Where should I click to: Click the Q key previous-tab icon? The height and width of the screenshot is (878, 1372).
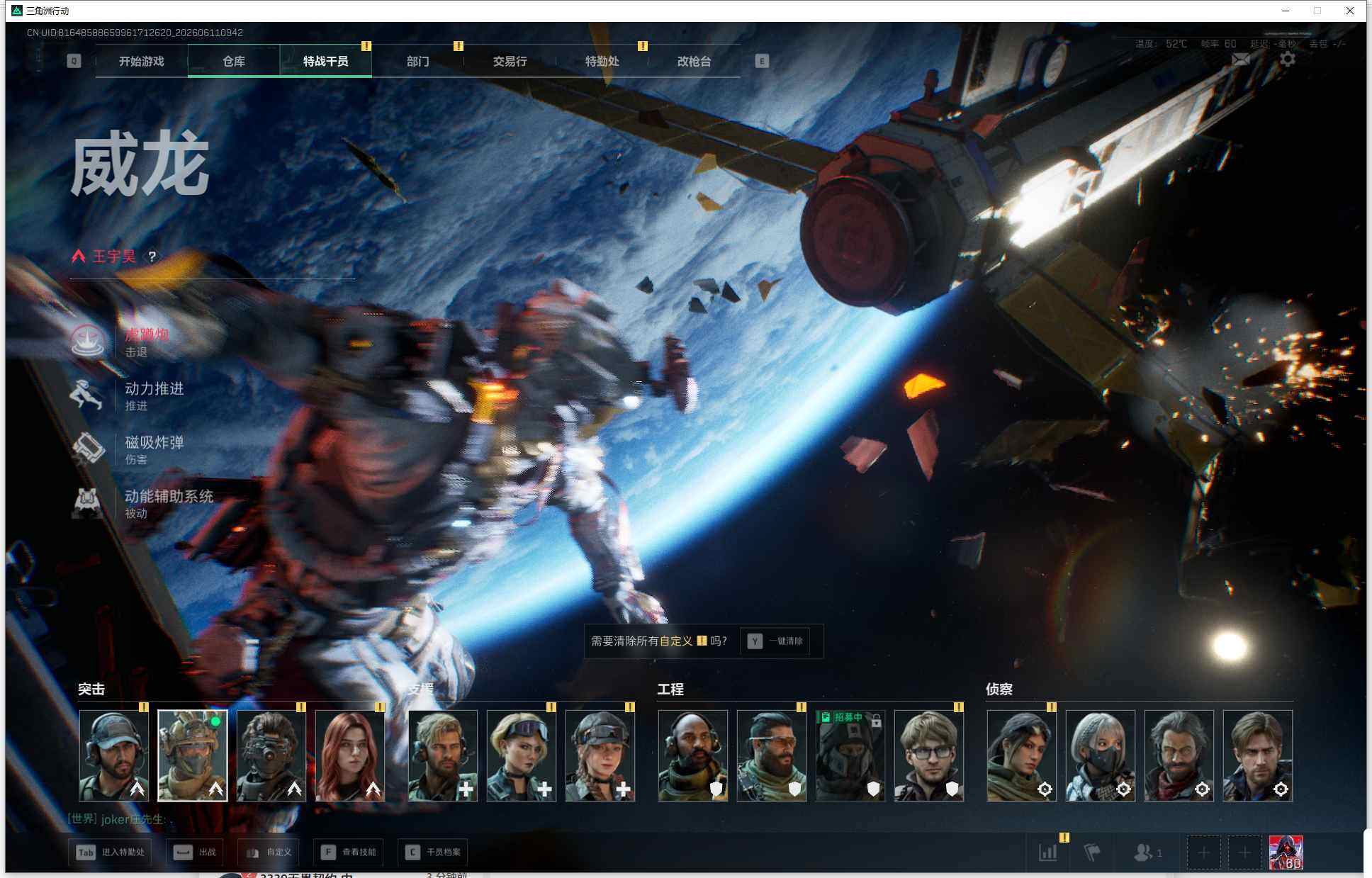[74, 61]
